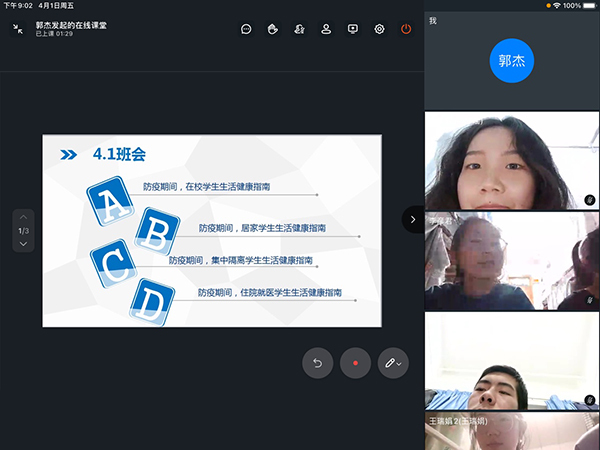Select the red dot laser pointer button
600x450 pixels.
click(355, 363)
